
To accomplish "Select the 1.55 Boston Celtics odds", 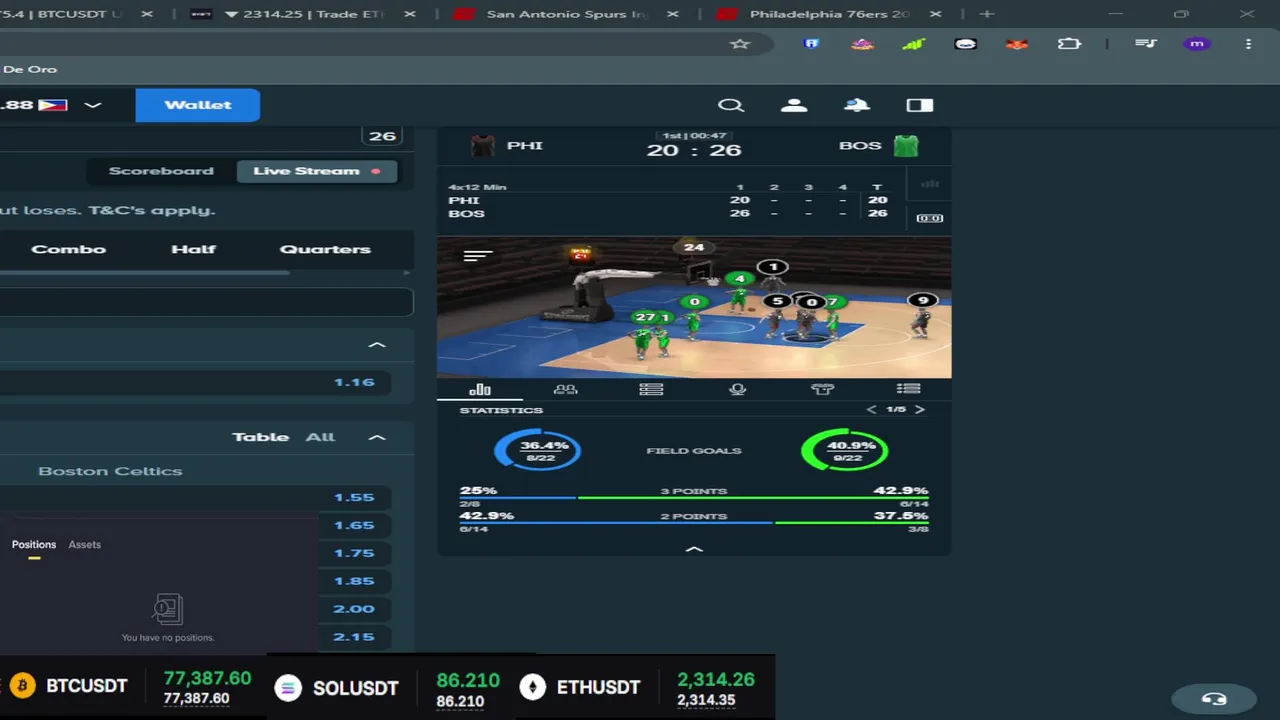I will point(354,497).
